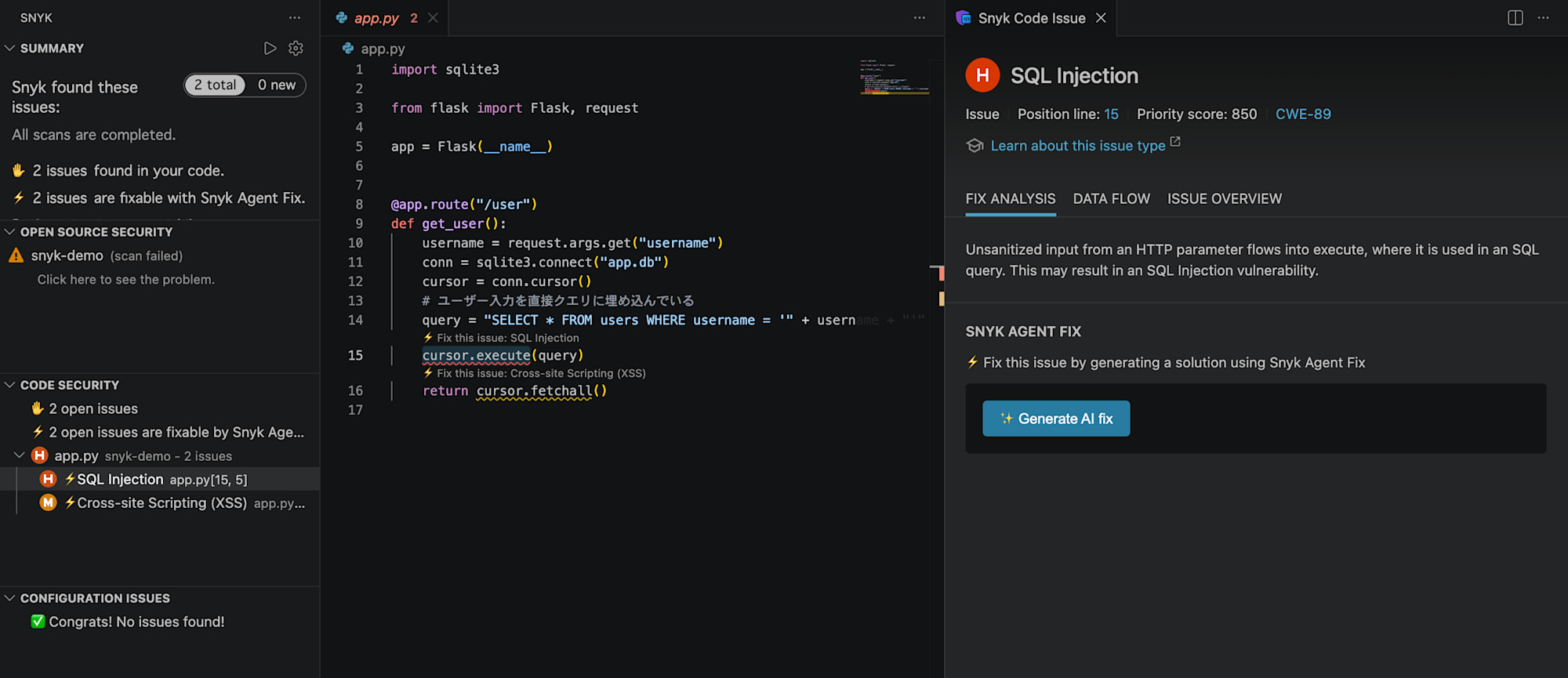Screen dimensions: 1568x678
Task: Collapse the SUMMARY section
Action: [x=10, y=49]
